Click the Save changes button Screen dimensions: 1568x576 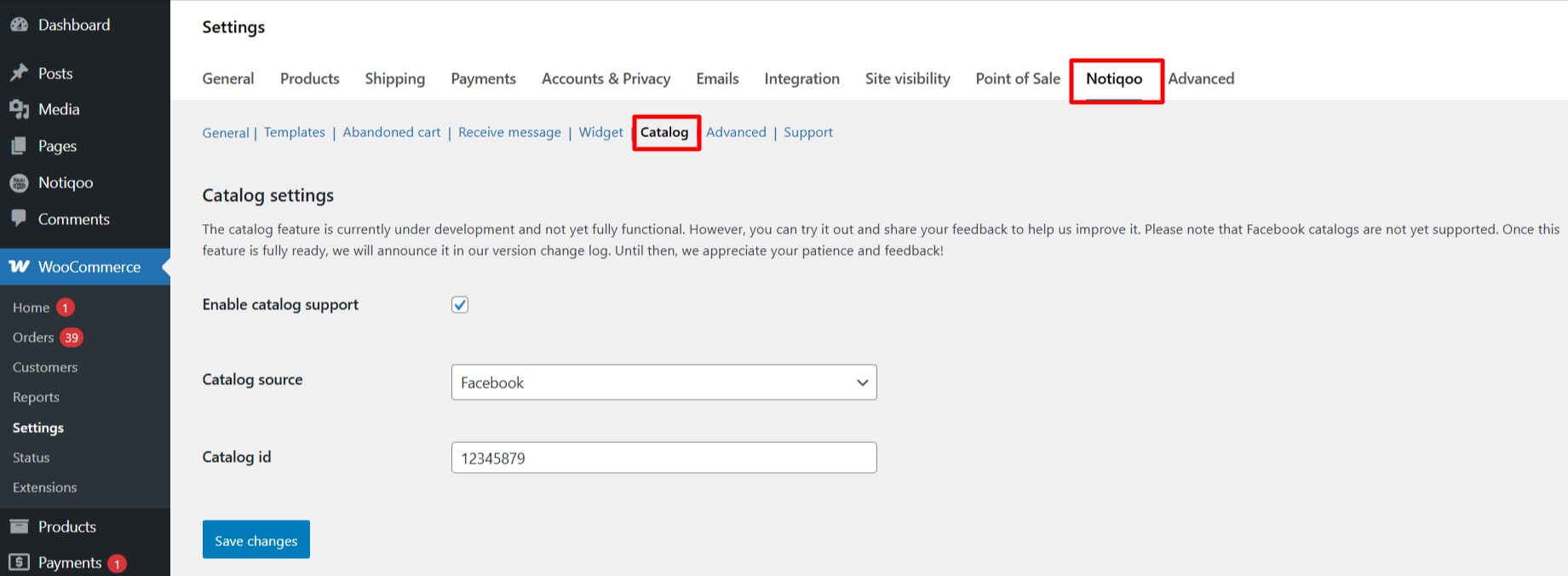point(256,539)
